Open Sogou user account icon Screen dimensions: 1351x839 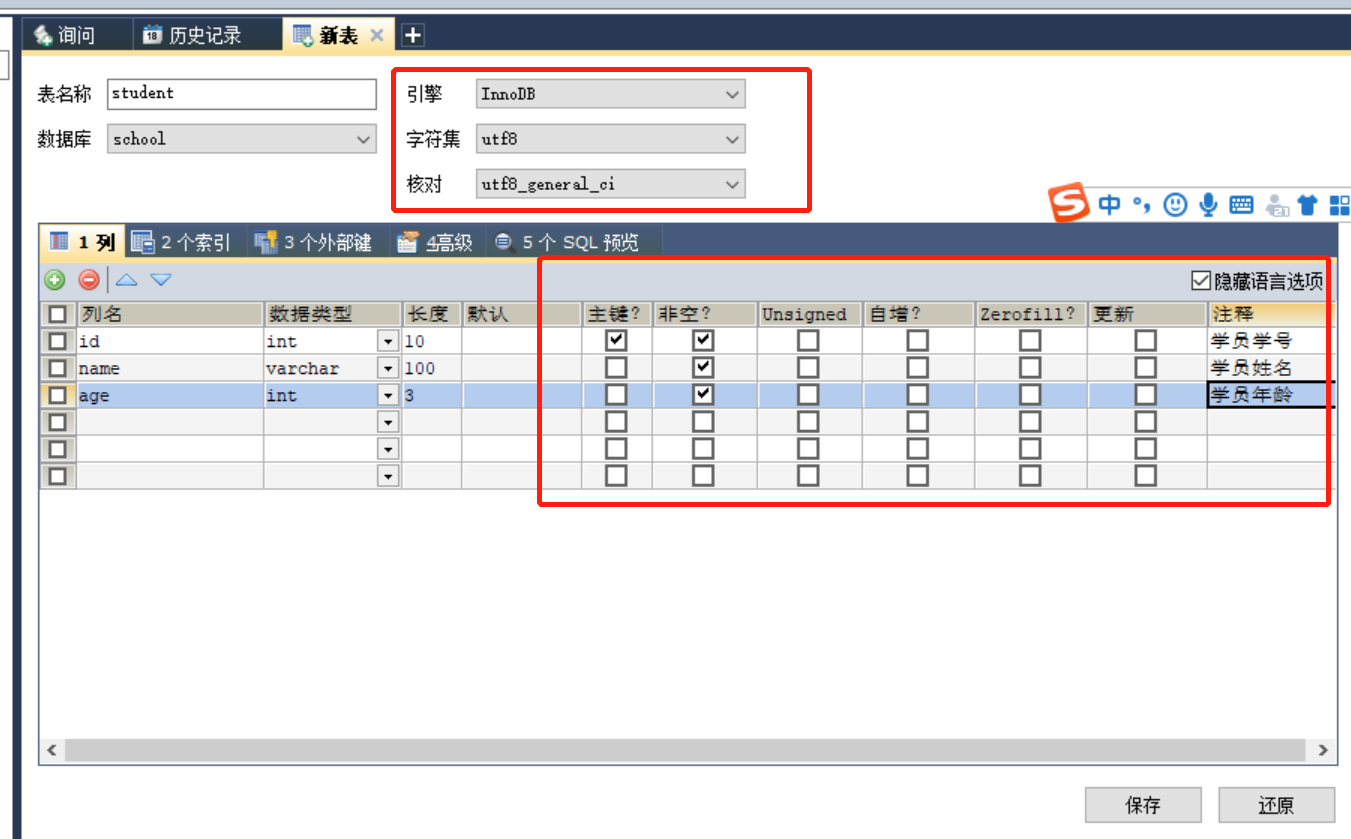1276,205
